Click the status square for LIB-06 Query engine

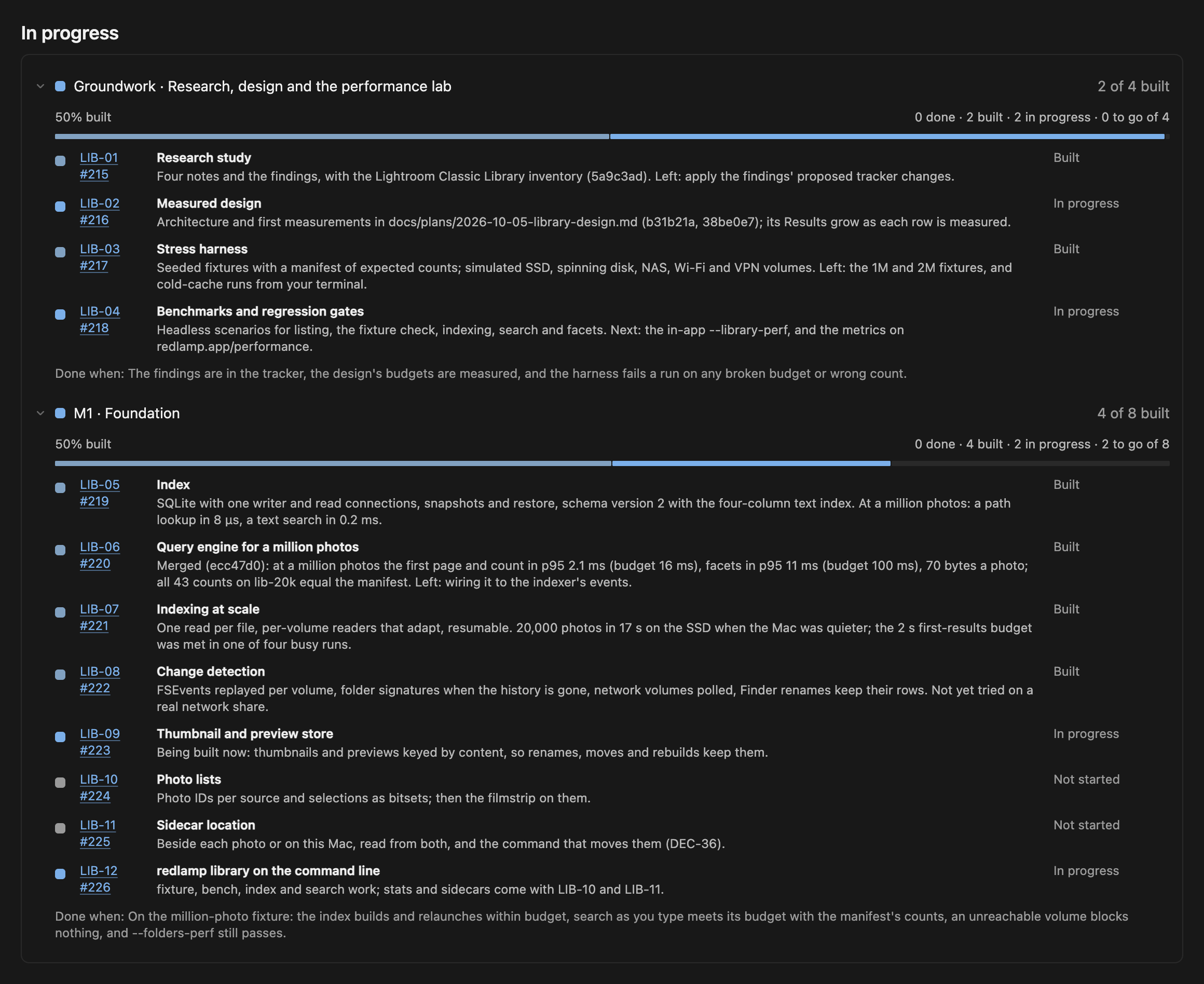click(60, 550)
